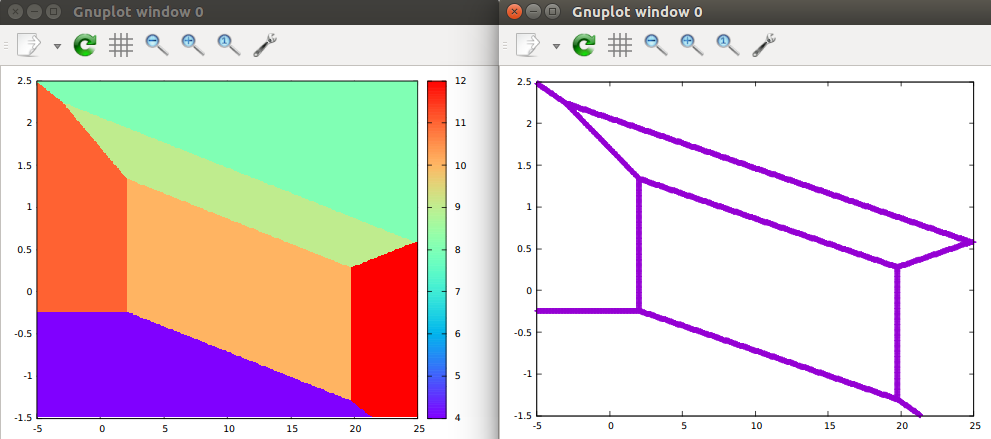The width and height of the screenshot is (991, 439).
Task: Open the export dropdown arrow in the left window
Action: pyautogui.click(x=57, y=46)
